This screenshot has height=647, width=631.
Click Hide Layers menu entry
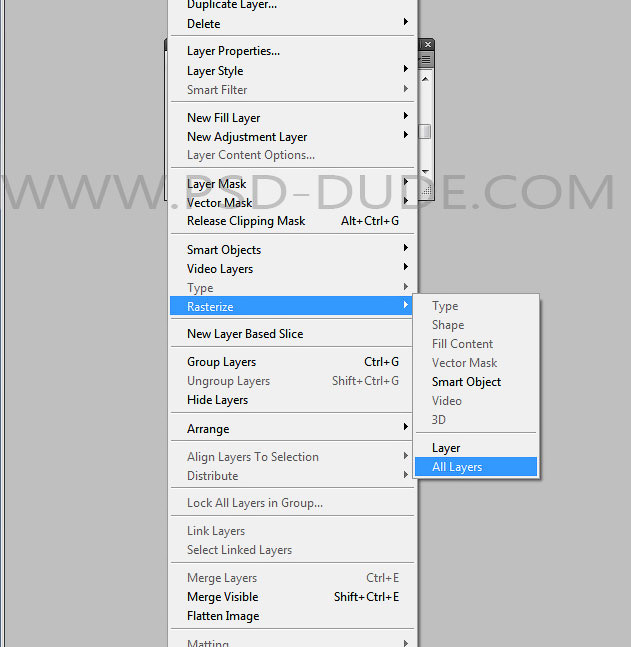tap(217, 400)
